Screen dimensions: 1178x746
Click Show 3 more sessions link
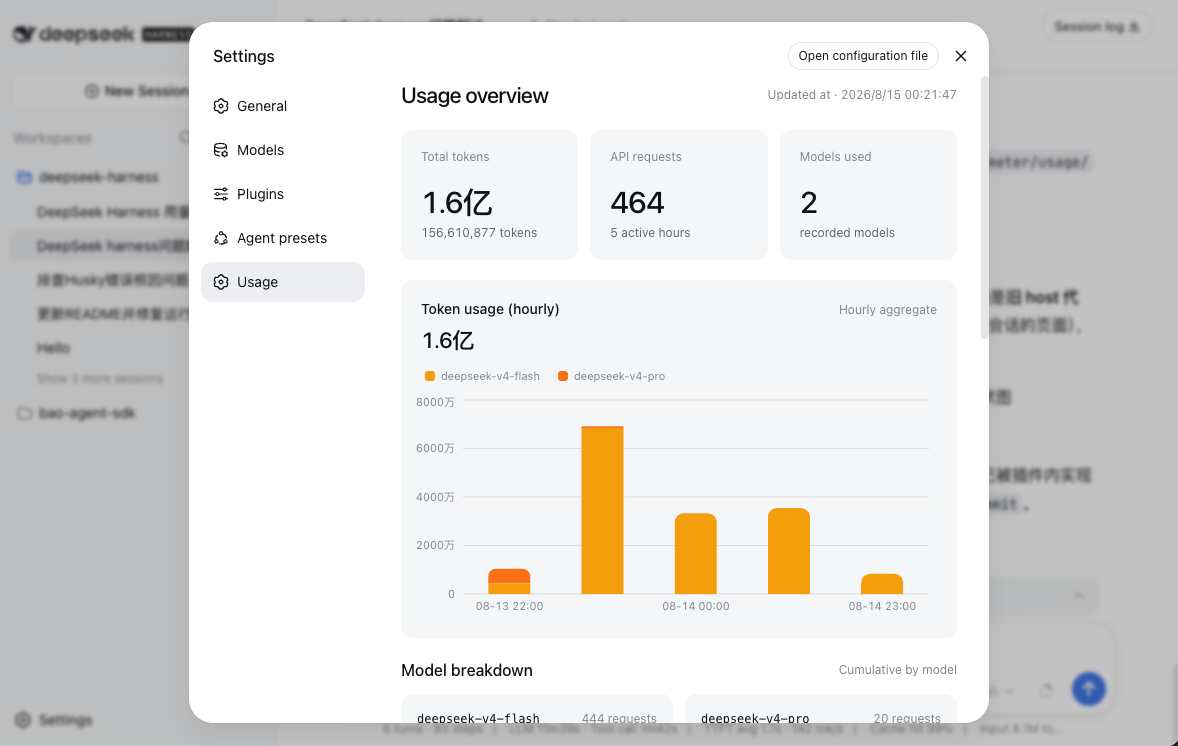tap(100, 379)
